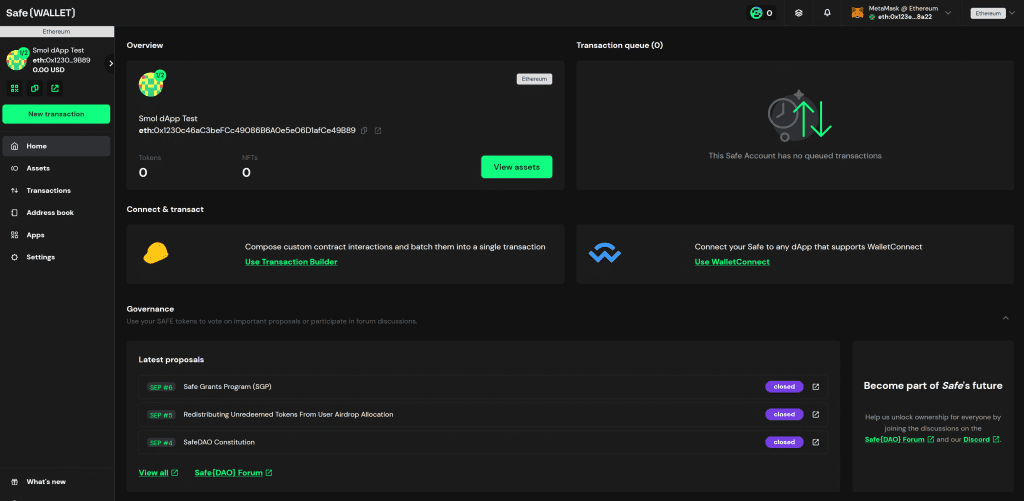Viewport: 1024px width, 501px height.
Task: Open Apps in sidebar
Action: coord(56,235)
